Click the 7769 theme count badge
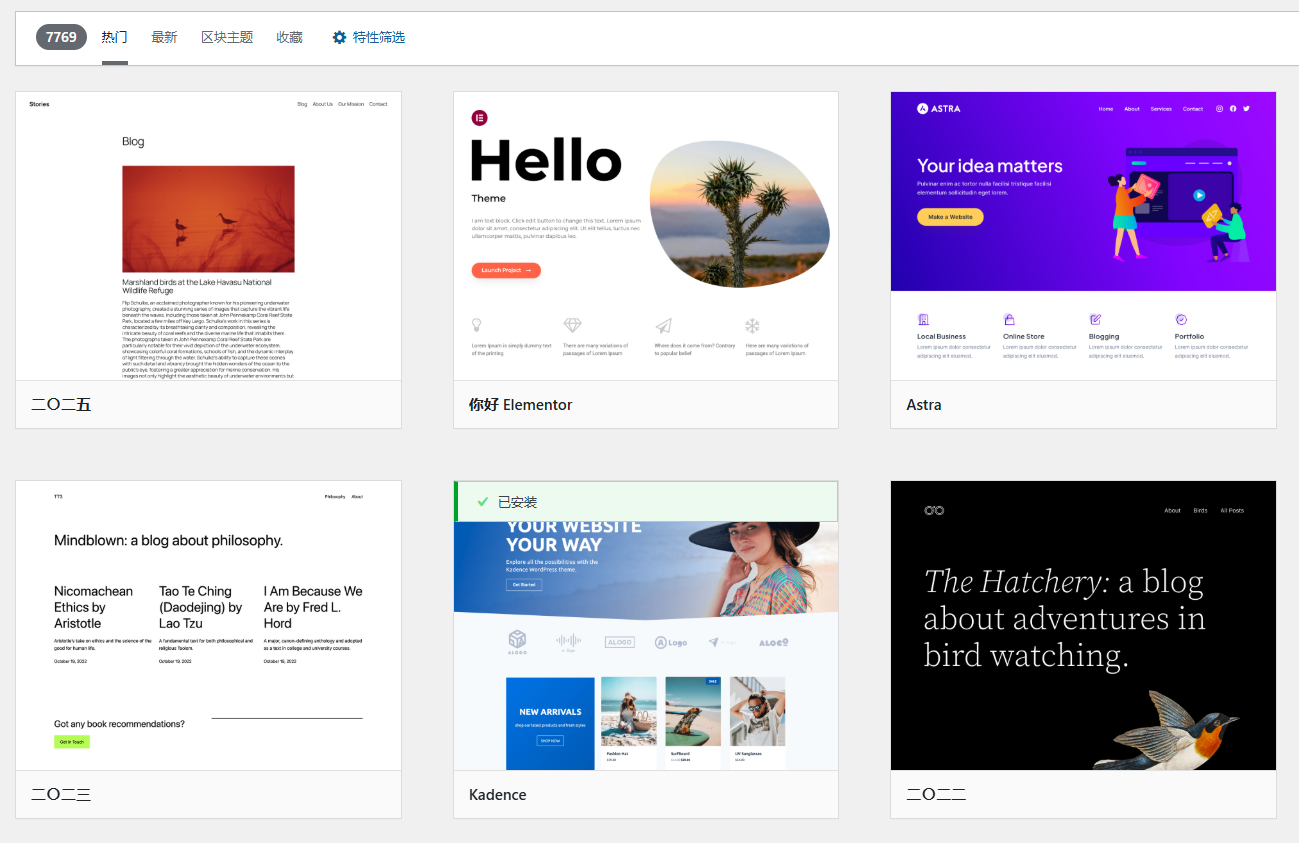 pyautogui.click(x=61, y=37)
